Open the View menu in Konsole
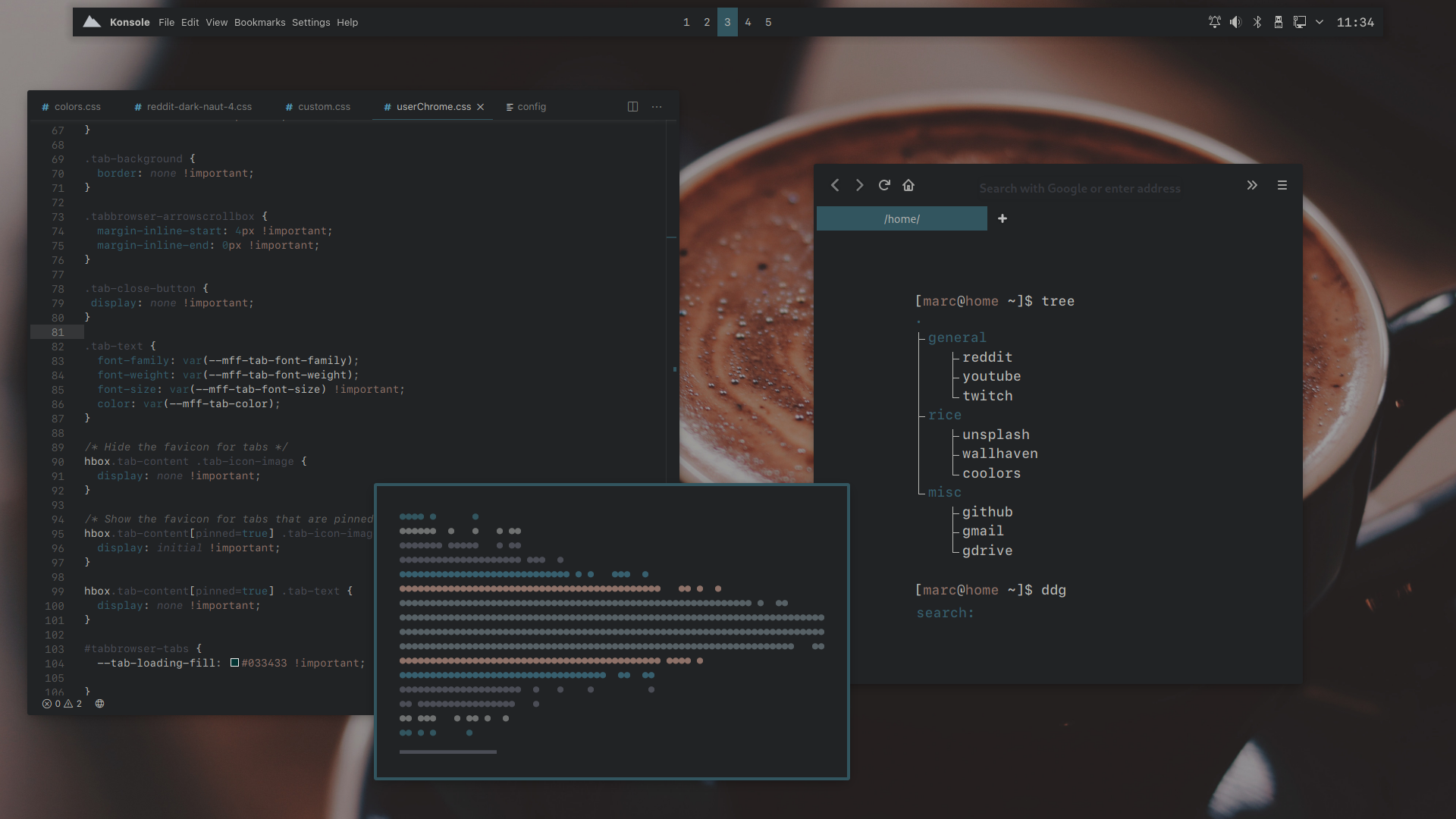Viewport: 1456px width, 819px height. coord(216,22)
